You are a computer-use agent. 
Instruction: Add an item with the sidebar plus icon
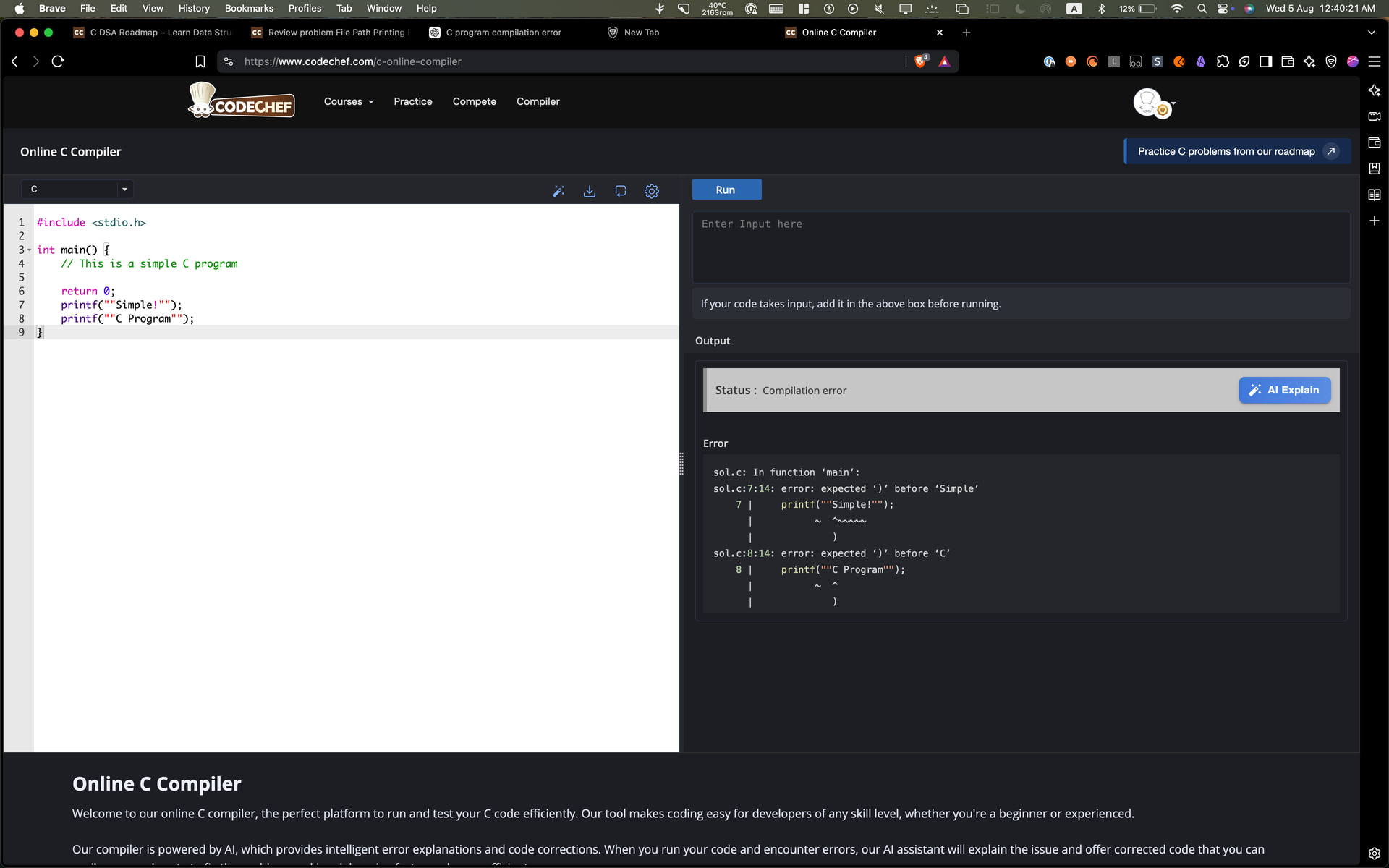click(1375, 221)
